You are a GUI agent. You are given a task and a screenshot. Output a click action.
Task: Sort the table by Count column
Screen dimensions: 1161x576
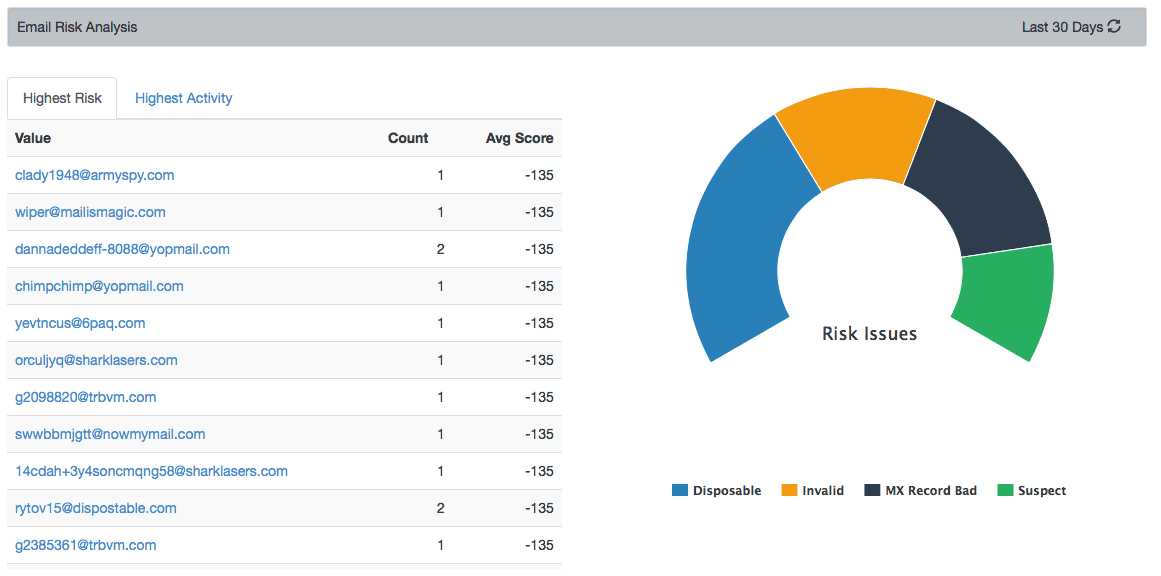pos(408,138)
